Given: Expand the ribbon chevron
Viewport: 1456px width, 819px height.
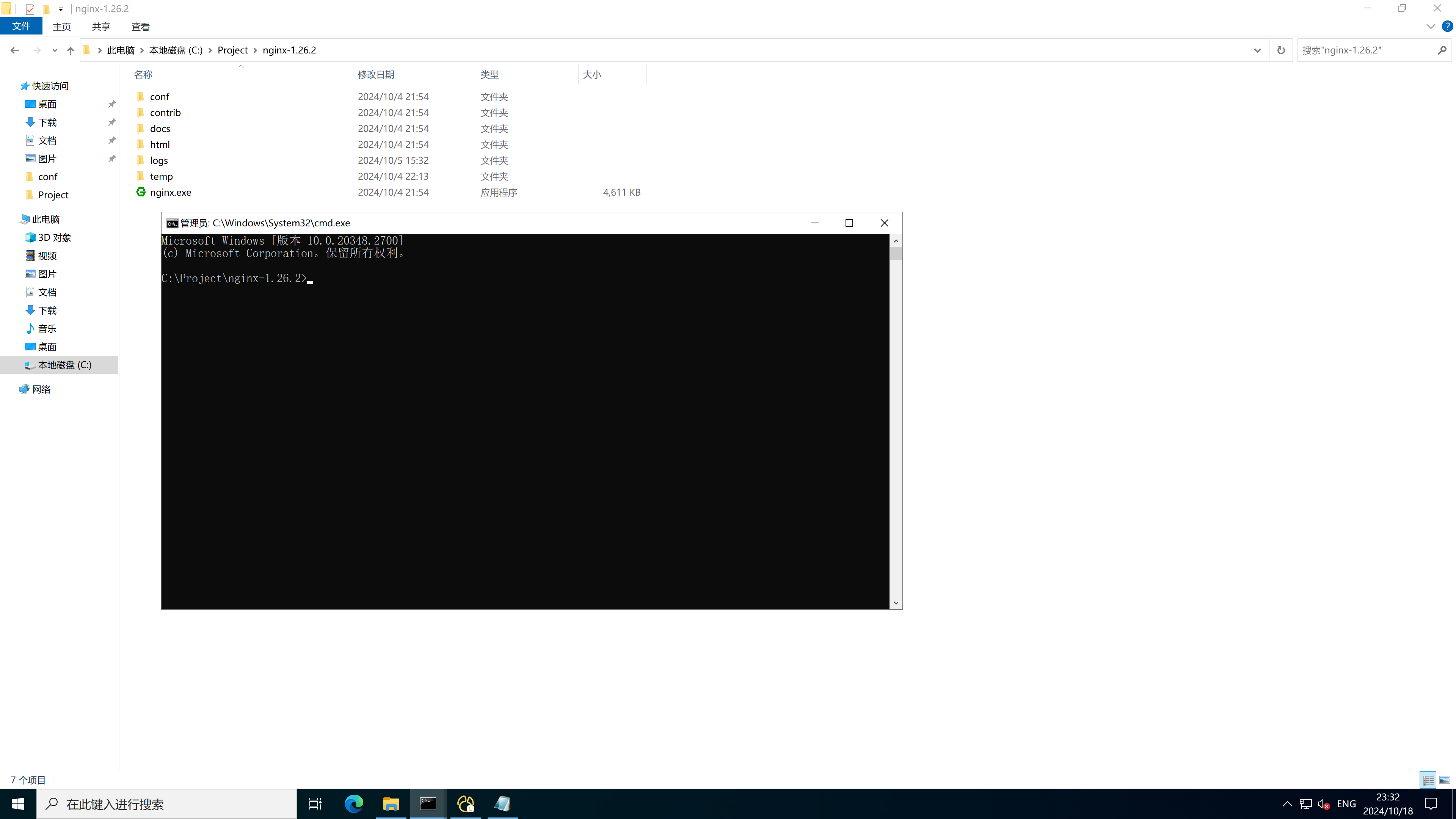Looking at the screenshot, I should click(1431, 27).
